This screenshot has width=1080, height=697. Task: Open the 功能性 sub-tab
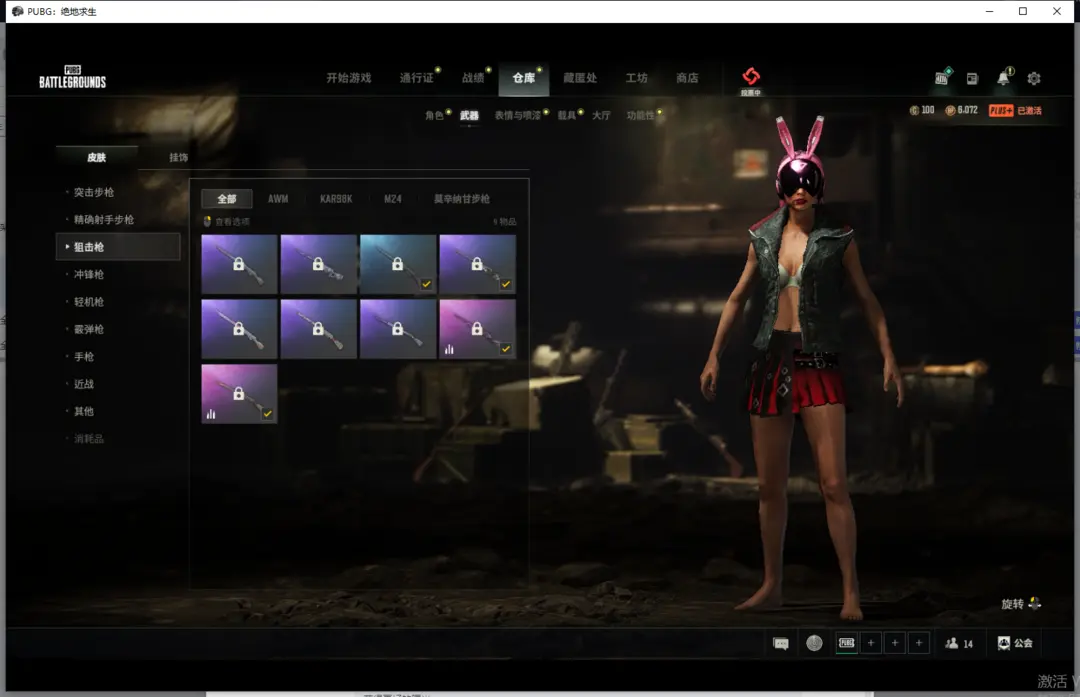pos(640,115)
